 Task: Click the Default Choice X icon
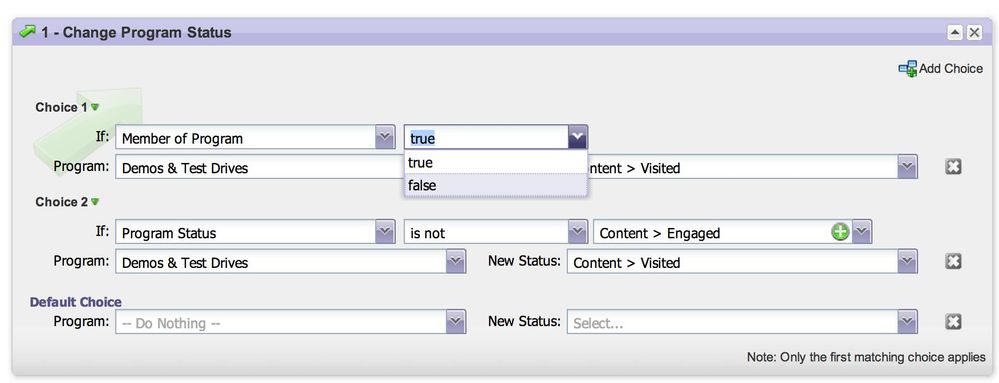953,322
